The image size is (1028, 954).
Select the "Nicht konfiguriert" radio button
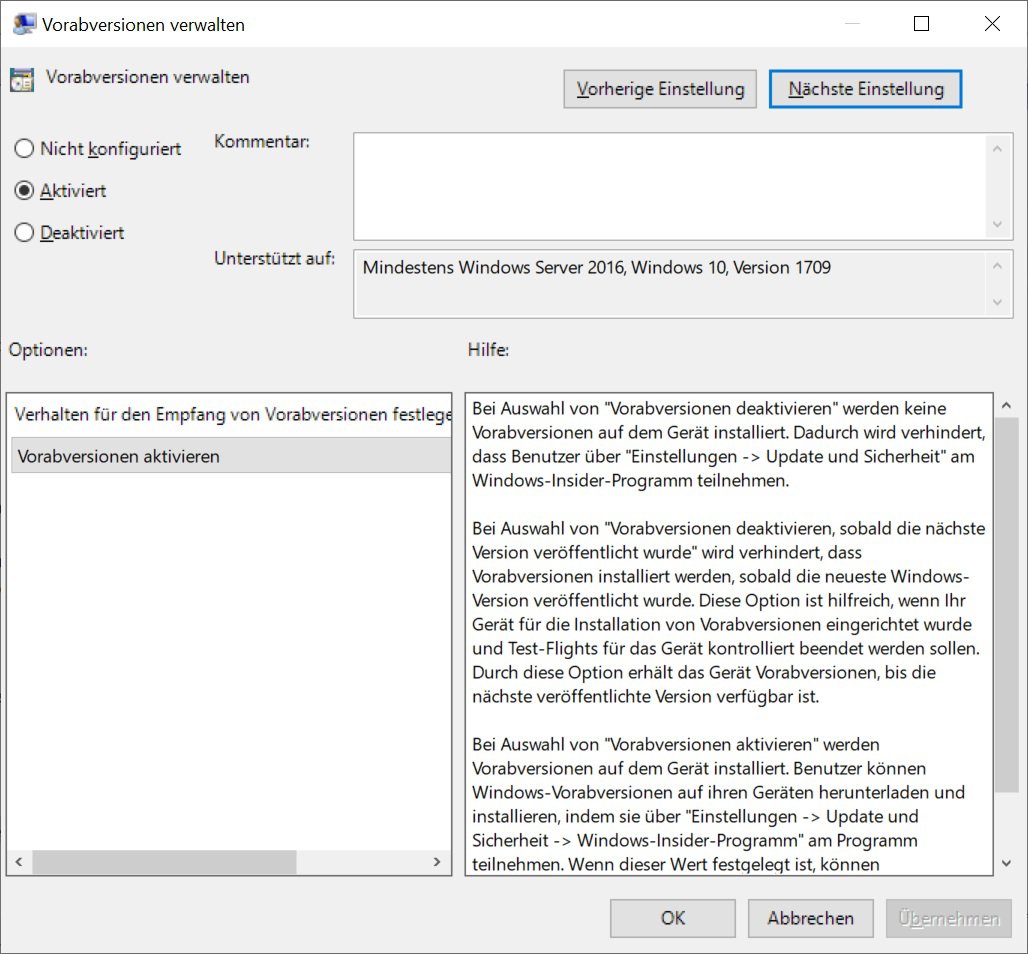[x=22, y=148]
